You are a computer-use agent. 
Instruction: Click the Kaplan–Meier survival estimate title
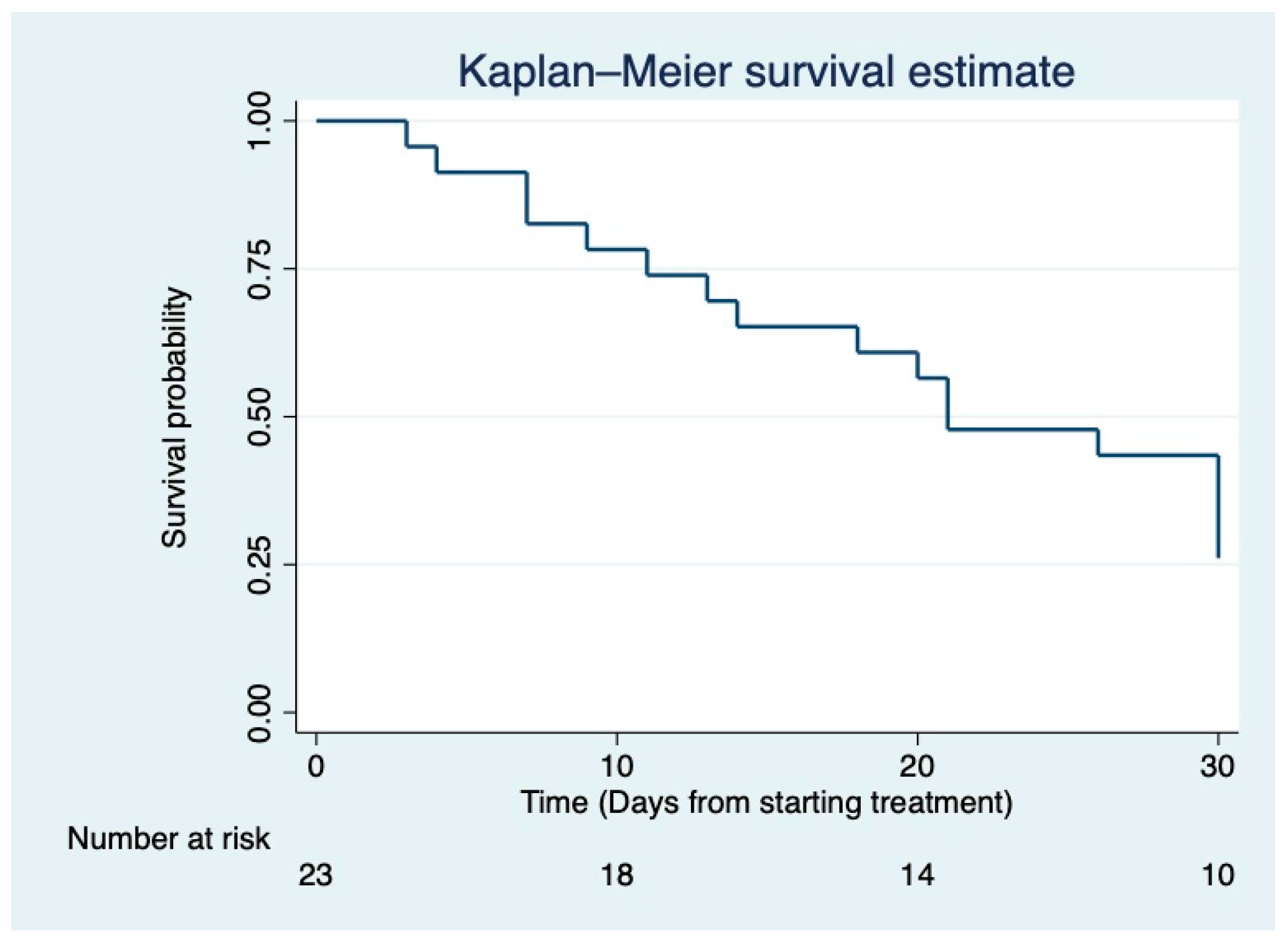click(x=766, y=72)
